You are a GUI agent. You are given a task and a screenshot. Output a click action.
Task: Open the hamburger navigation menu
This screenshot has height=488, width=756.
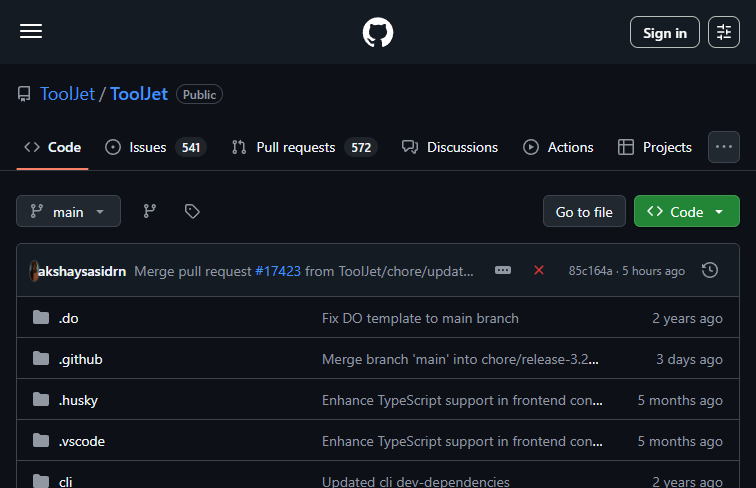(x=31, y=32)
